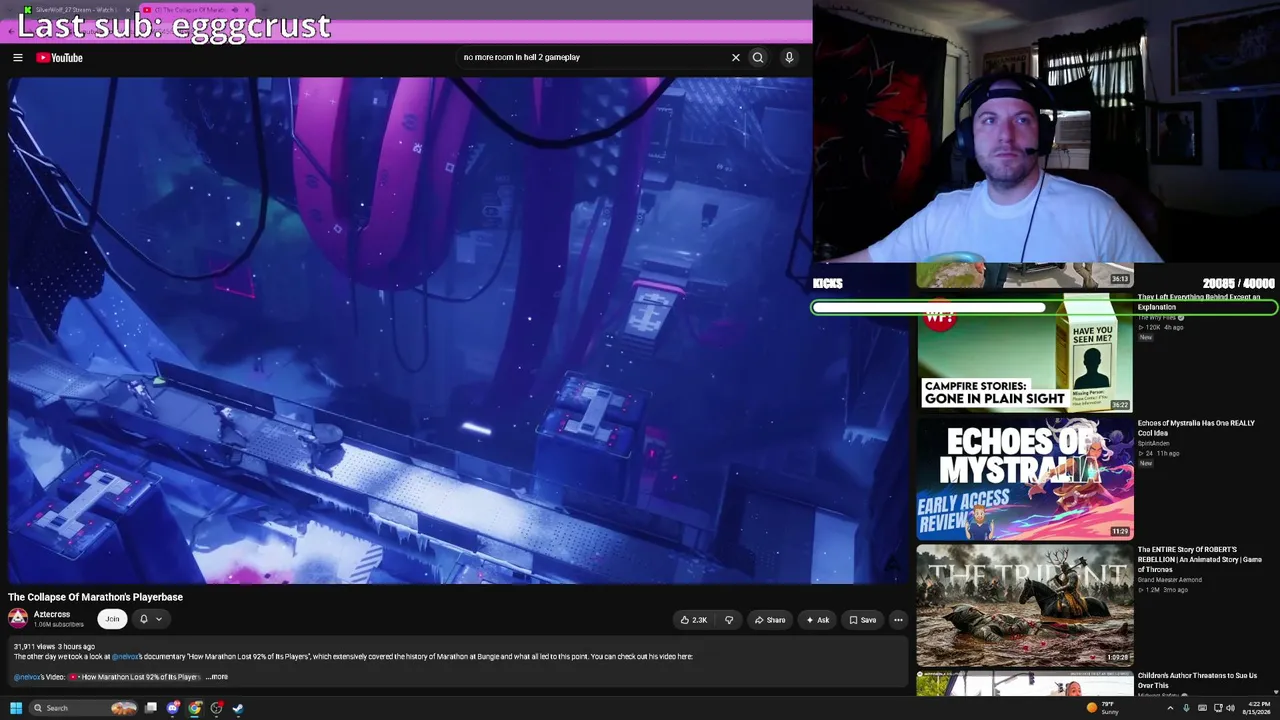
Task: Open the 79°F Sunny weather widget
Action: click(1102, 708)
